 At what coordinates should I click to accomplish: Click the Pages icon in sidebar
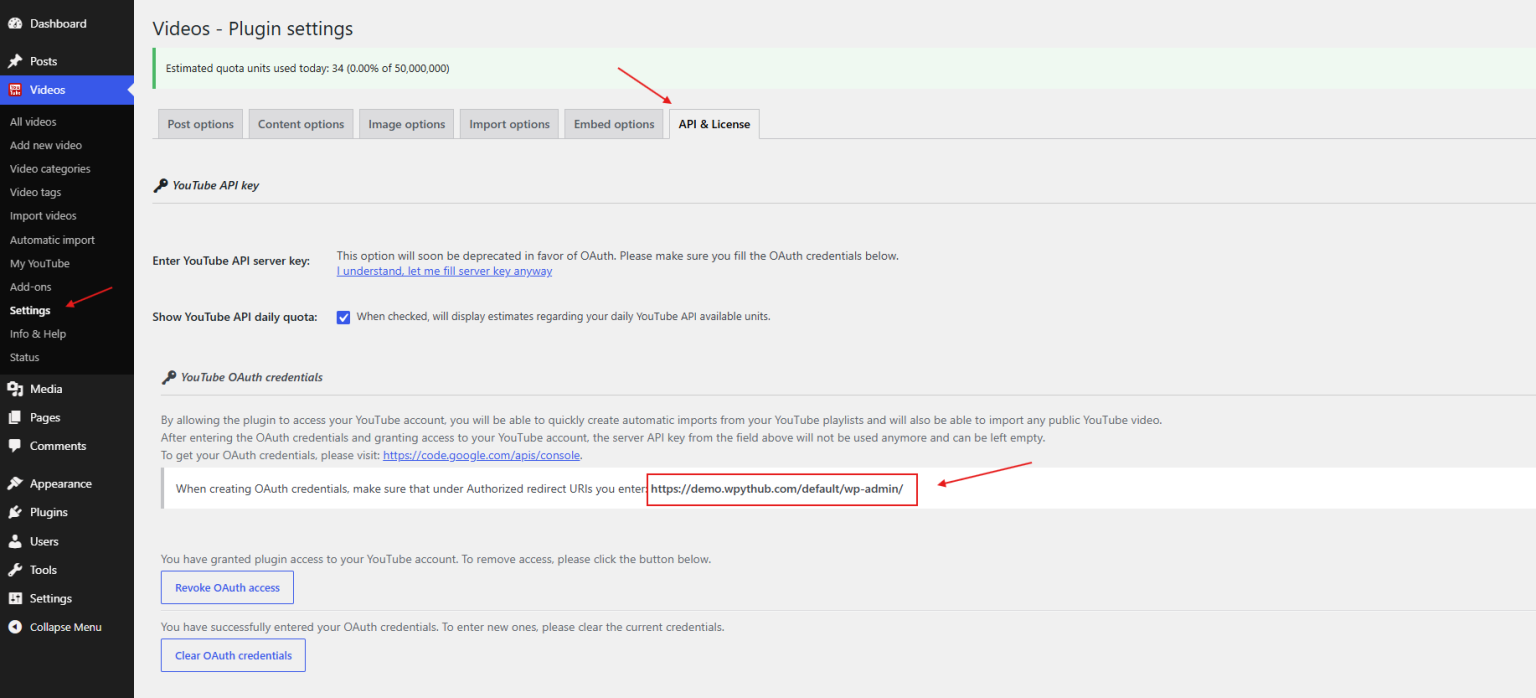15,417
